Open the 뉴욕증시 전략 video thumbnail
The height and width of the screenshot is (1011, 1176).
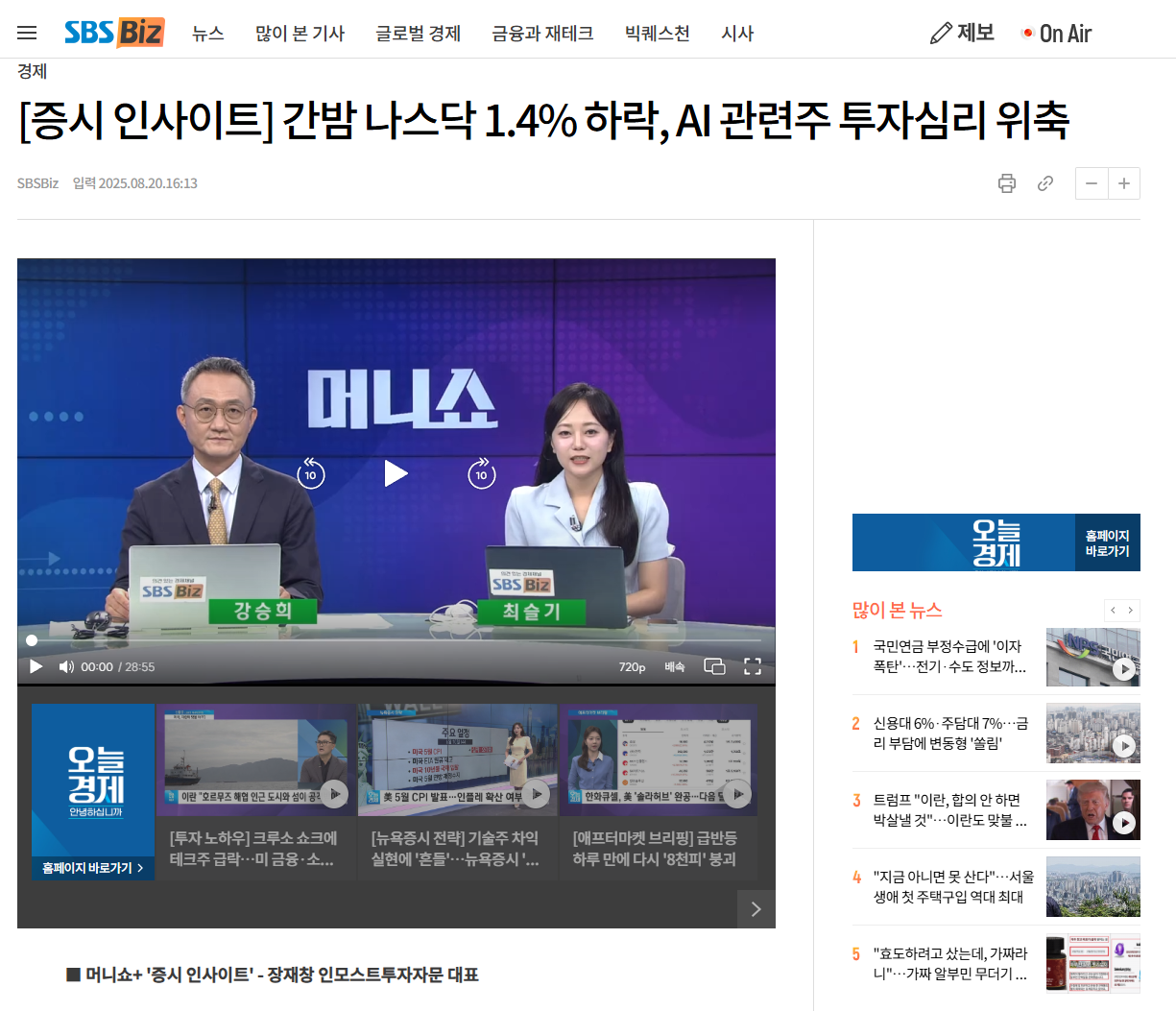tap(458, 758)
